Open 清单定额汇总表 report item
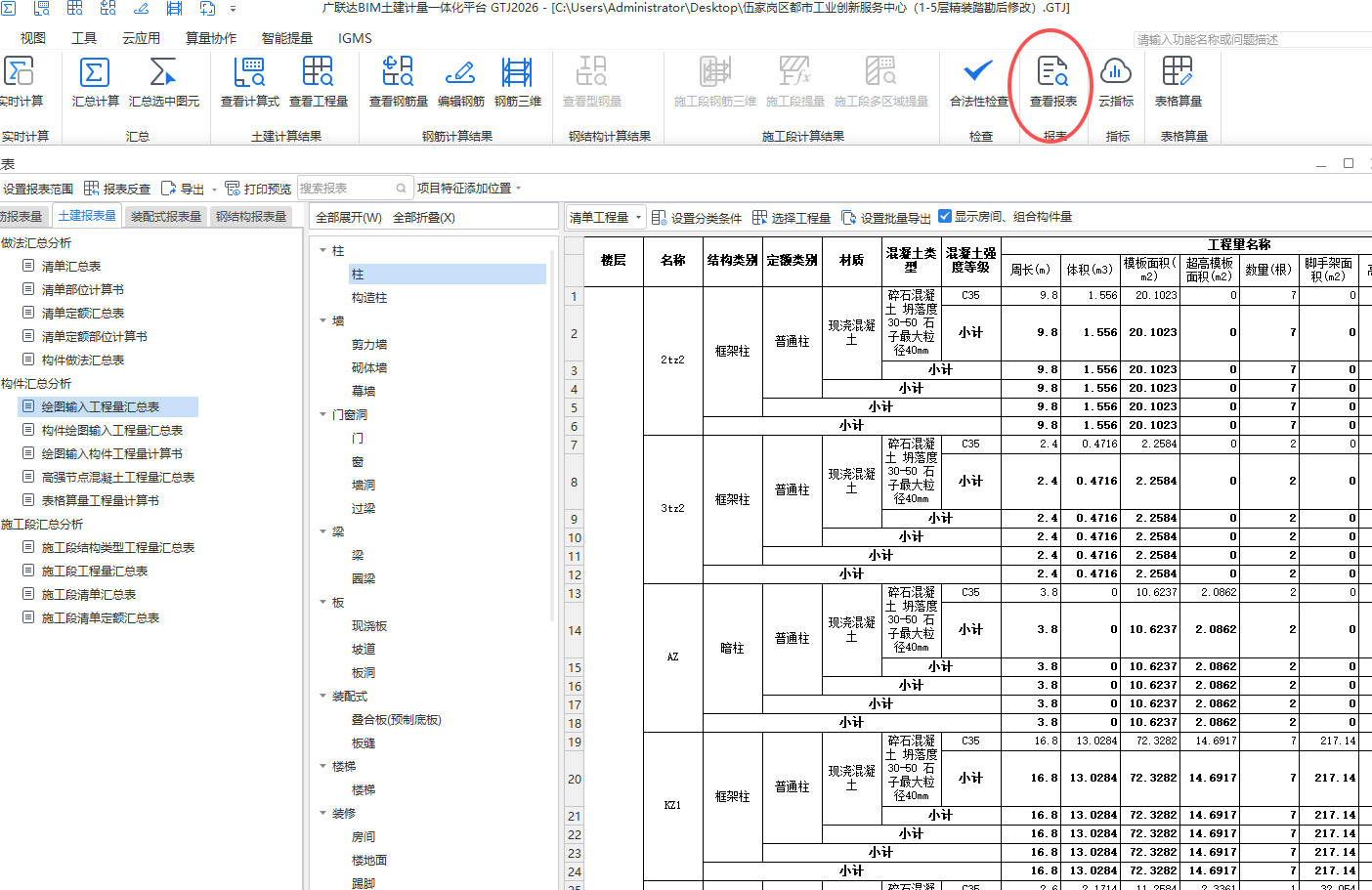 [x=83, y=313]
